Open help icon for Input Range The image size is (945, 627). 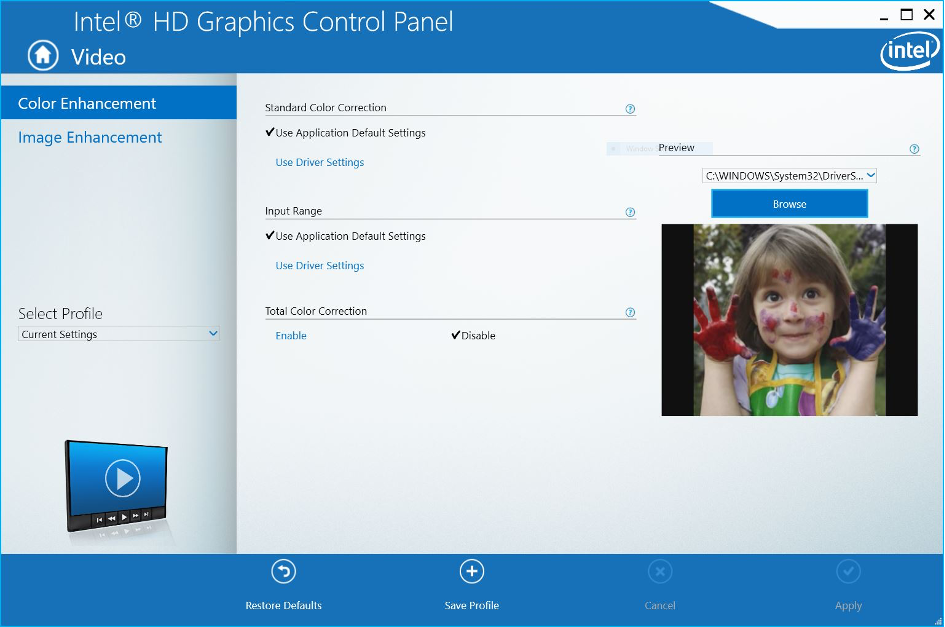[630, 212]
